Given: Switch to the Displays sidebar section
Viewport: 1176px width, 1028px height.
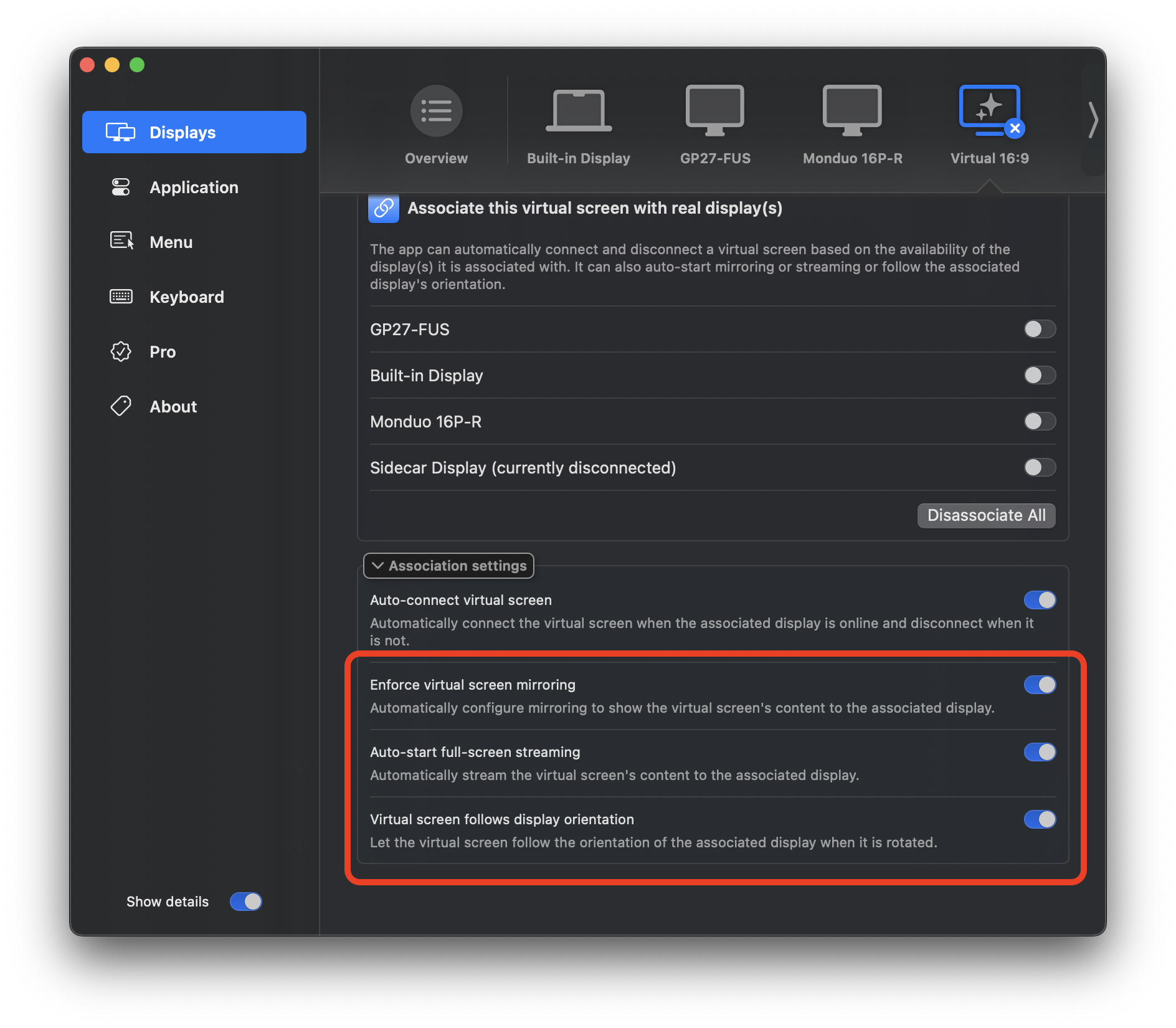Looking at the screenshot, I should [182, 131].
